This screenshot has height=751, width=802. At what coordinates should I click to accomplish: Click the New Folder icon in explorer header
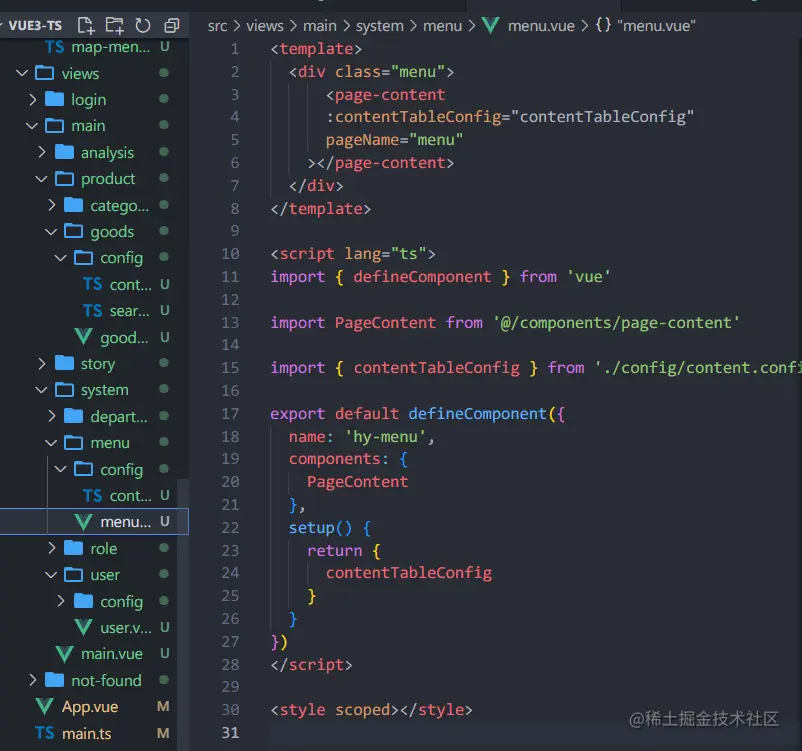coord(114,25)
